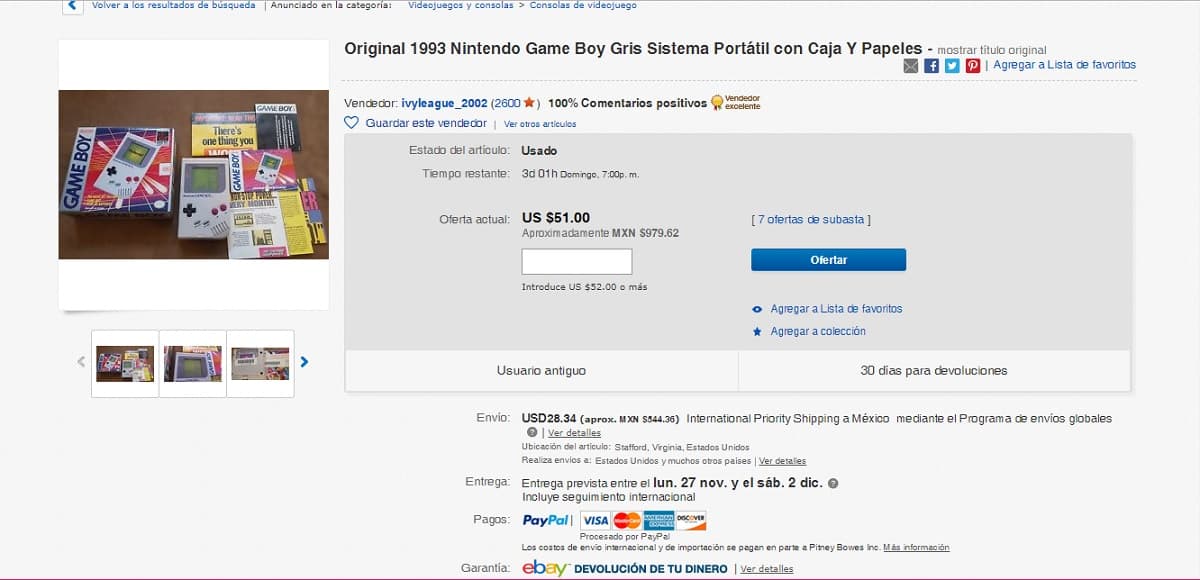Select the first Game Boy box thumbnail
This screenshot has width=1200, height=580.
click(x=125, y=363)
